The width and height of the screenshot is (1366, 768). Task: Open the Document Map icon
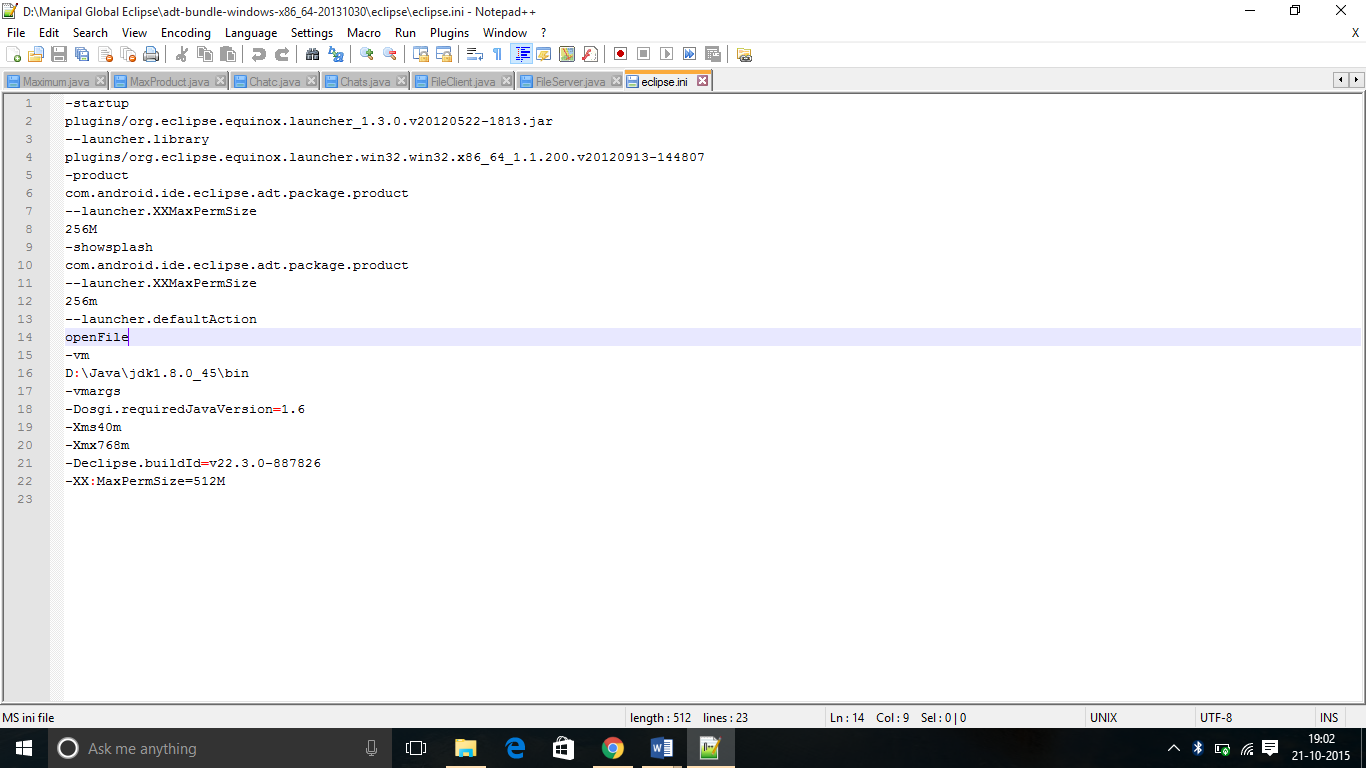(x=567, y=54)
